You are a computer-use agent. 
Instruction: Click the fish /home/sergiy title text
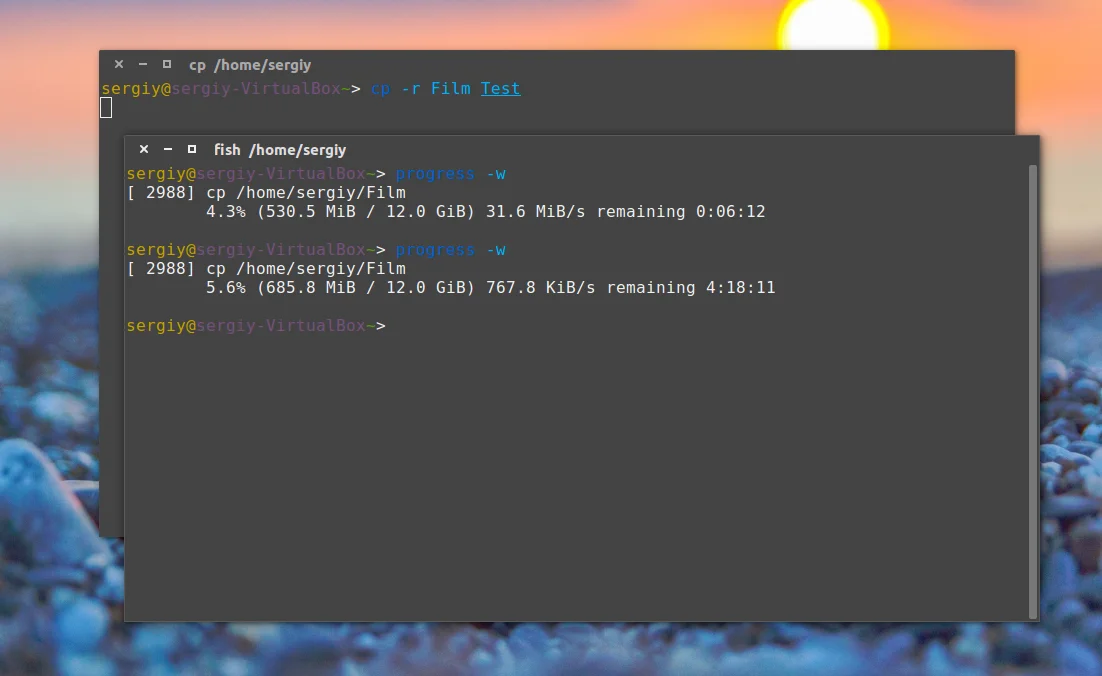coord(280,150)
